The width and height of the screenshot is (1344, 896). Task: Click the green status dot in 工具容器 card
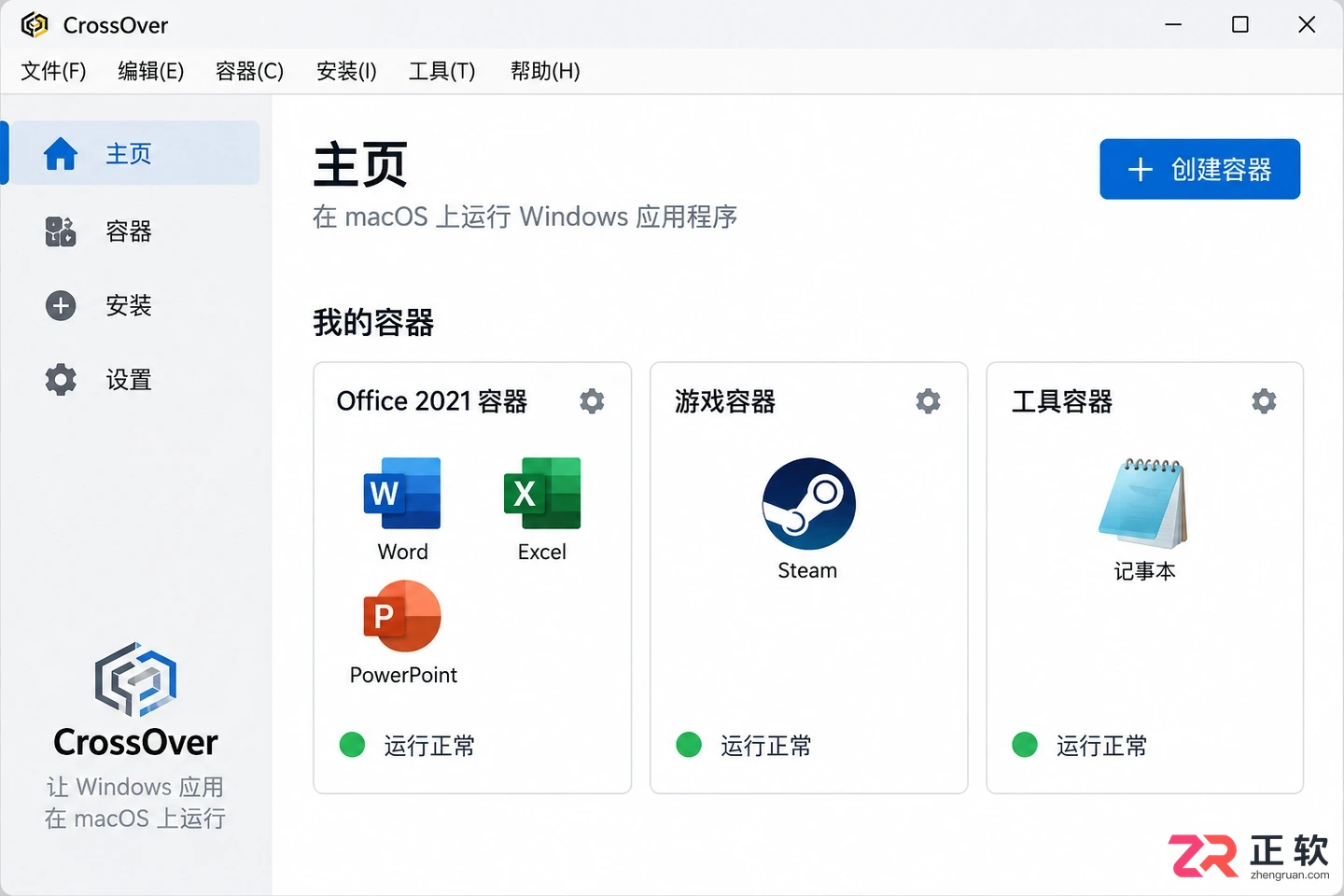coord(1025,745)
